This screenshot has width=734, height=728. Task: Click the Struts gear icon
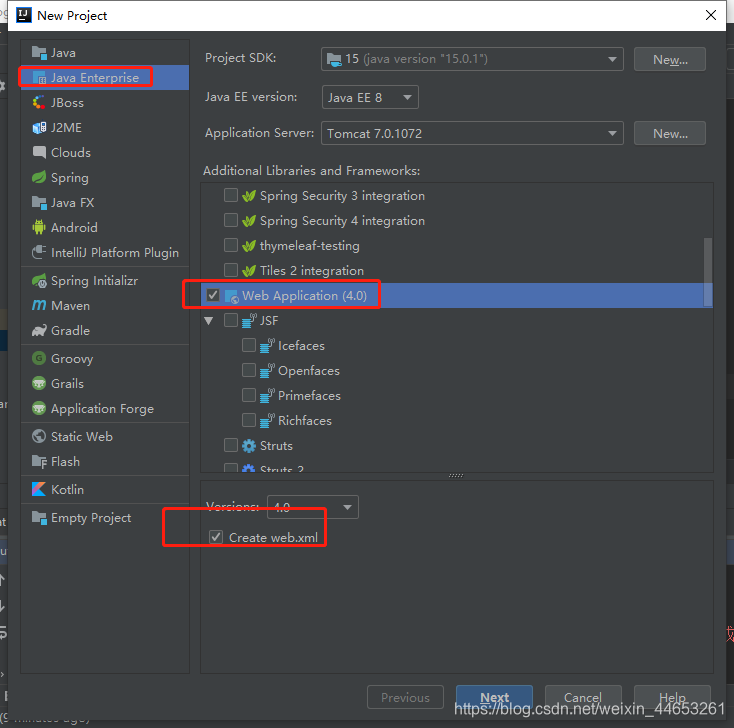pyautogui.click(x=249, y=446)
